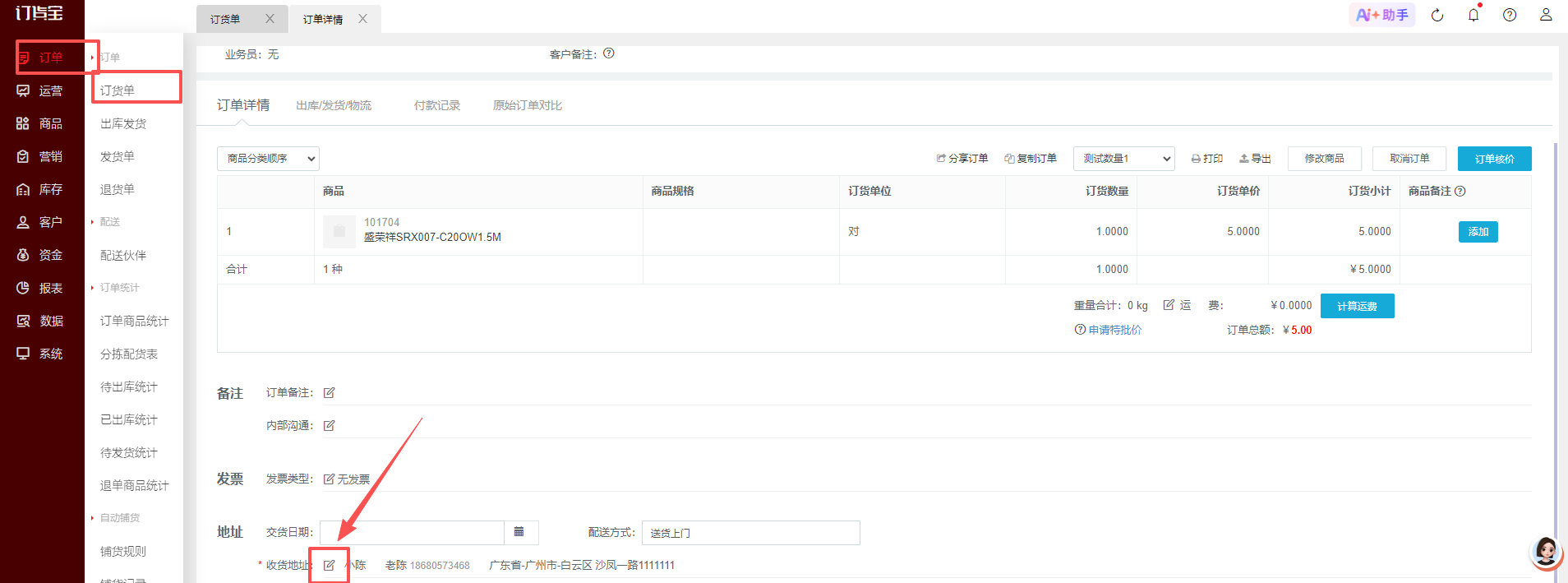Switch to 原始订单对比 tab
The height and width of the screenshot is (583, 1568).
pyautogui.click(x=528, y=105)
